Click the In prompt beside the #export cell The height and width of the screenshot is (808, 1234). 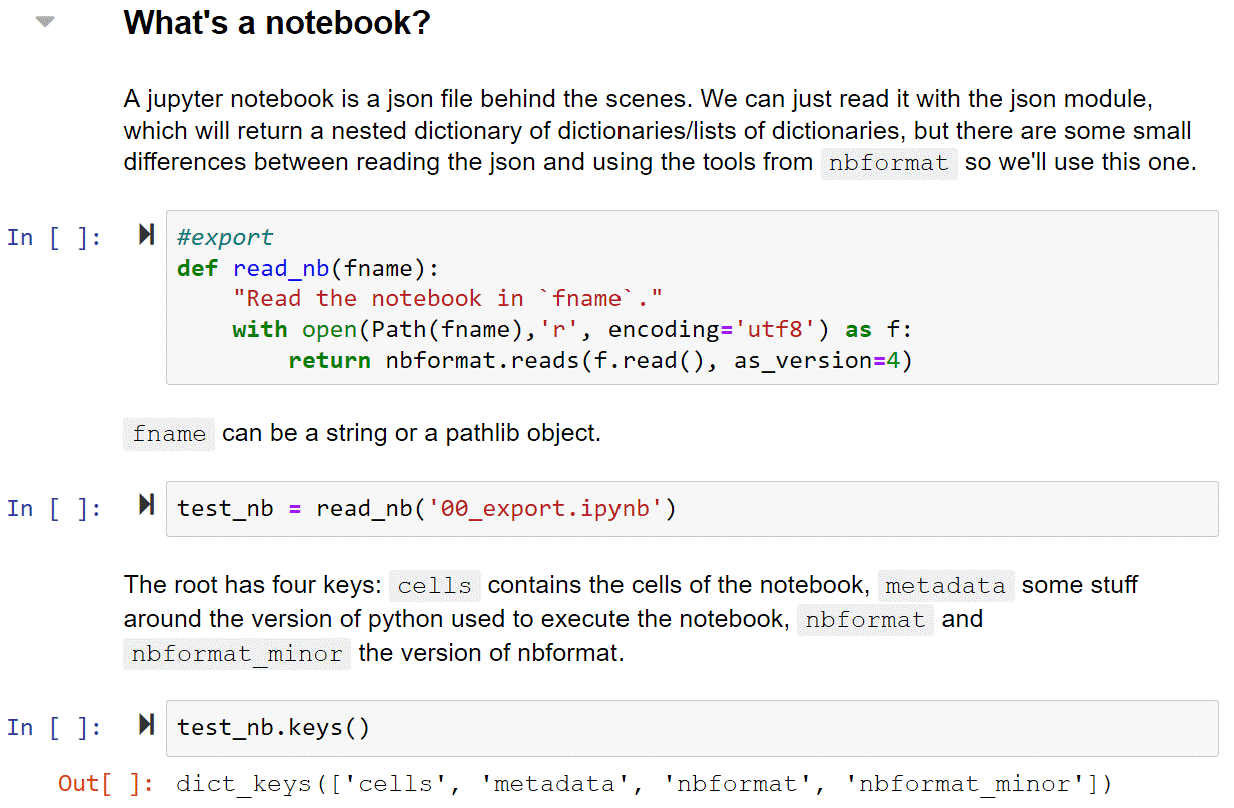tap(53, 237)
